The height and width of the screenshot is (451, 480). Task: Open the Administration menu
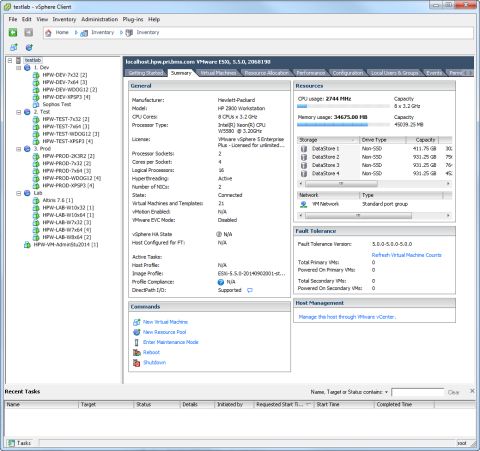coord(99,19)
